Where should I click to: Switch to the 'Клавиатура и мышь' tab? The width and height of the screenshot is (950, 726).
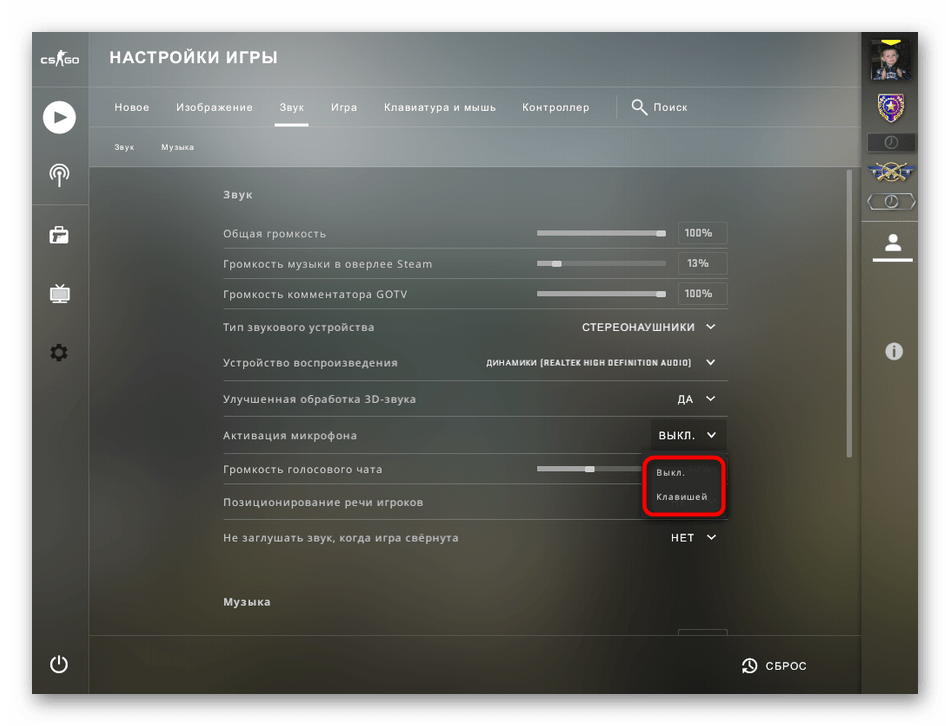pyautogui.click(x=440, y=107)
